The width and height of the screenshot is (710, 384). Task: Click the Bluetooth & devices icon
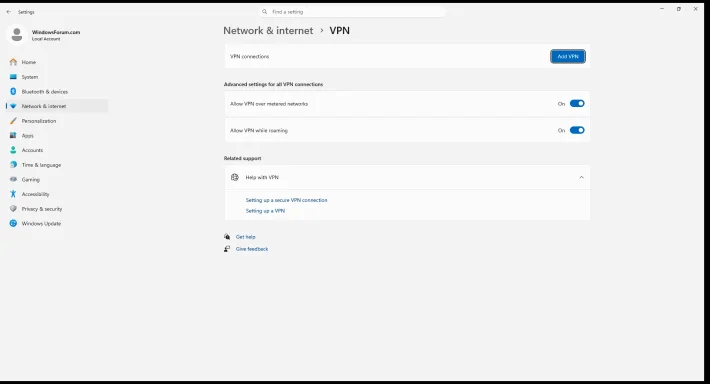pyautogui.click(x=13, y=91)
